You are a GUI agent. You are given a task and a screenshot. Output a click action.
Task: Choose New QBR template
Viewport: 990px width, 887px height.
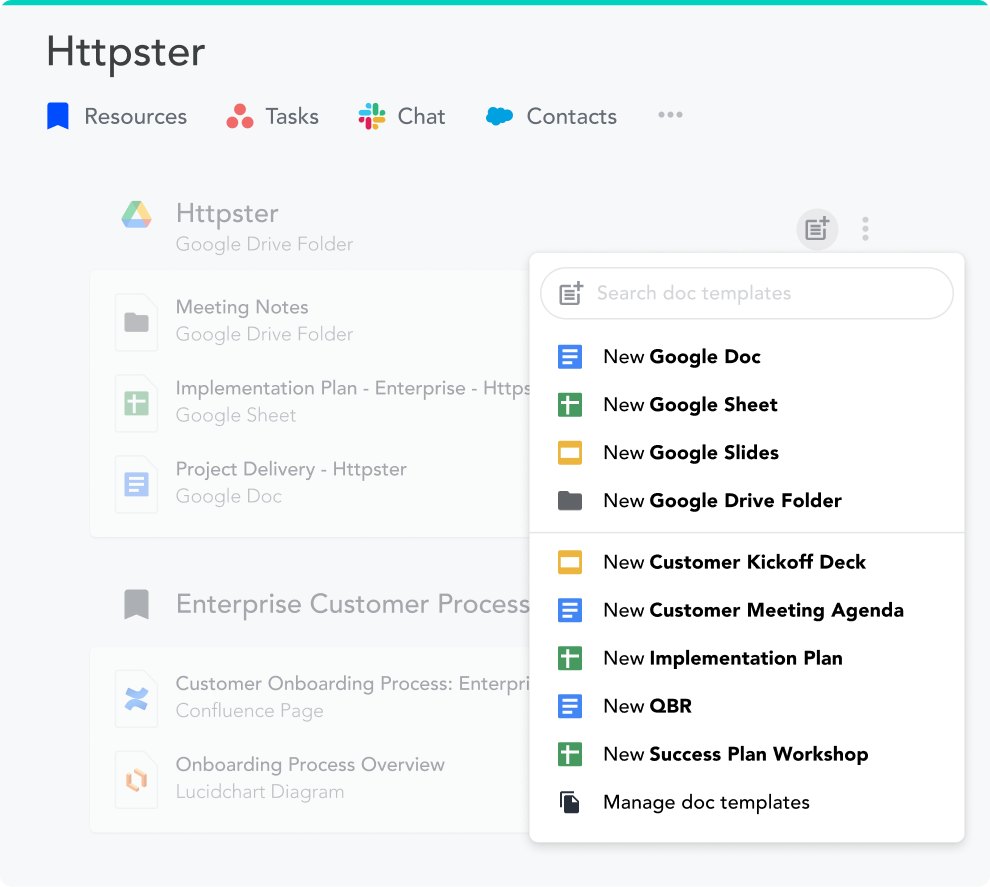[x=747, y=706]
